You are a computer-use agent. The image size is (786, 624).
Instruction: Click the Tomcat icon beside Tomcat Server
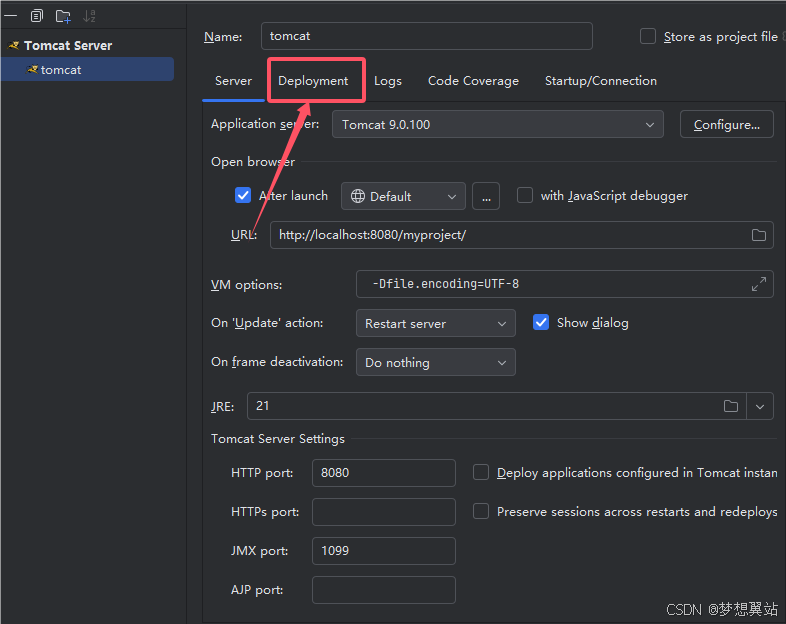point(14,46)
